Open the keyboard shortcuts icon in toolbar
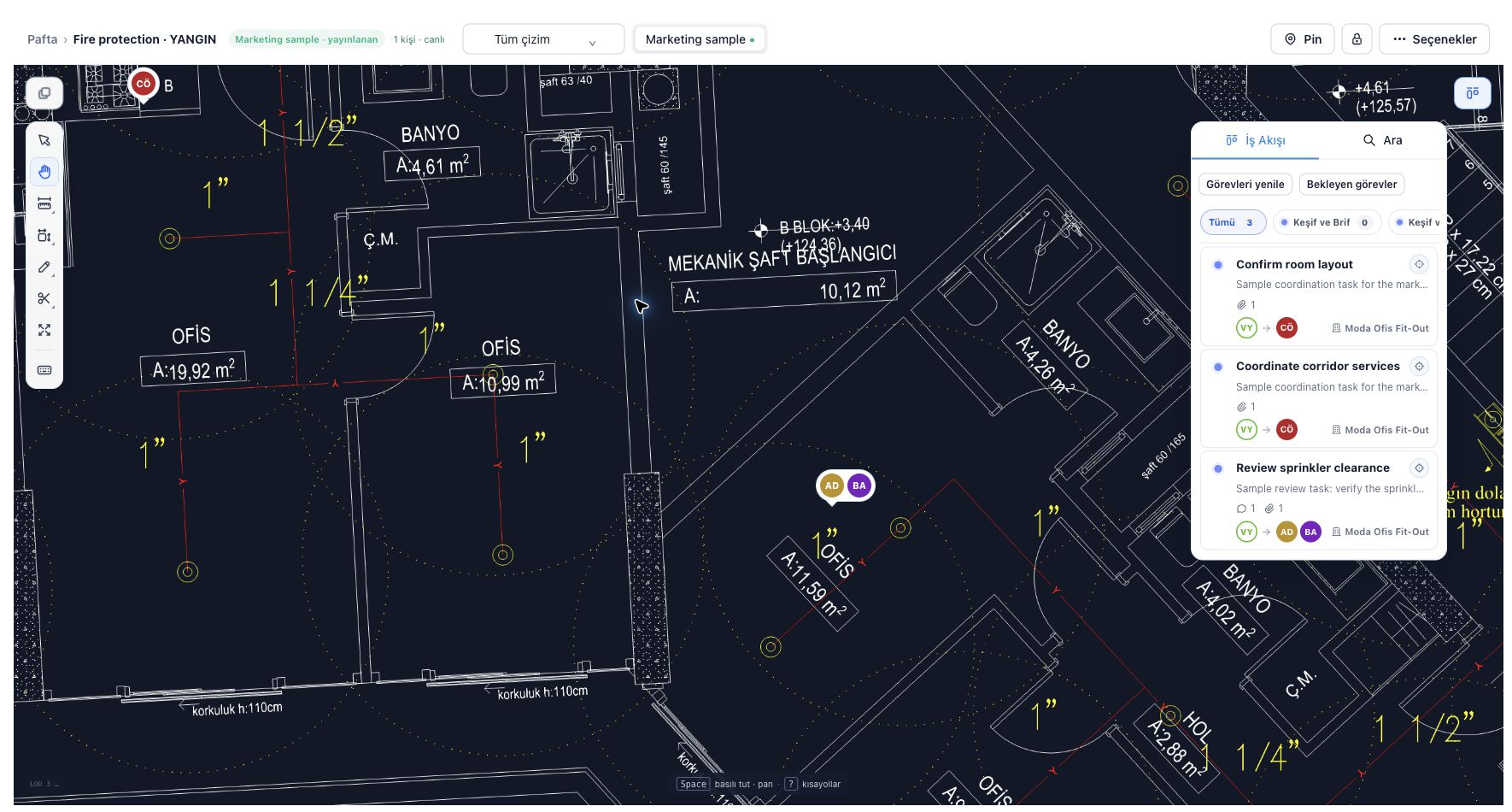 click(44, 370)
